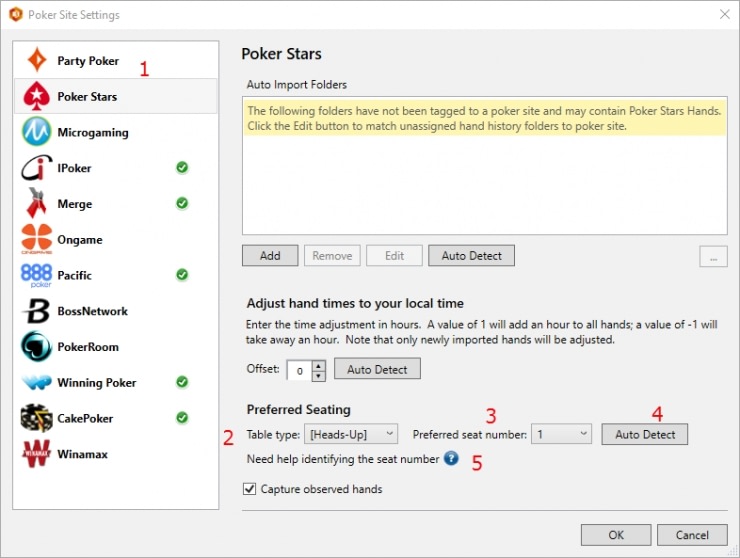Choose the BossNetwork B logo icon

coord(36,311)
